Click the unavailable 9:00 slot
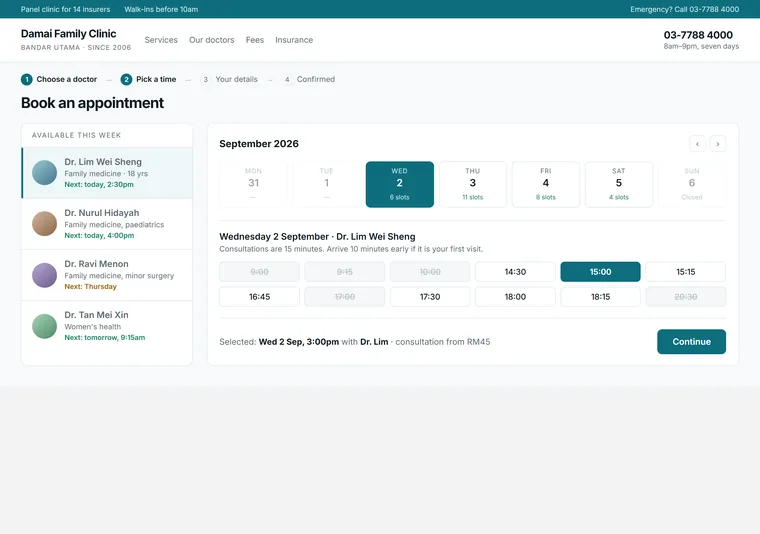Screen dimensions: 760x534 coord(259,272)
